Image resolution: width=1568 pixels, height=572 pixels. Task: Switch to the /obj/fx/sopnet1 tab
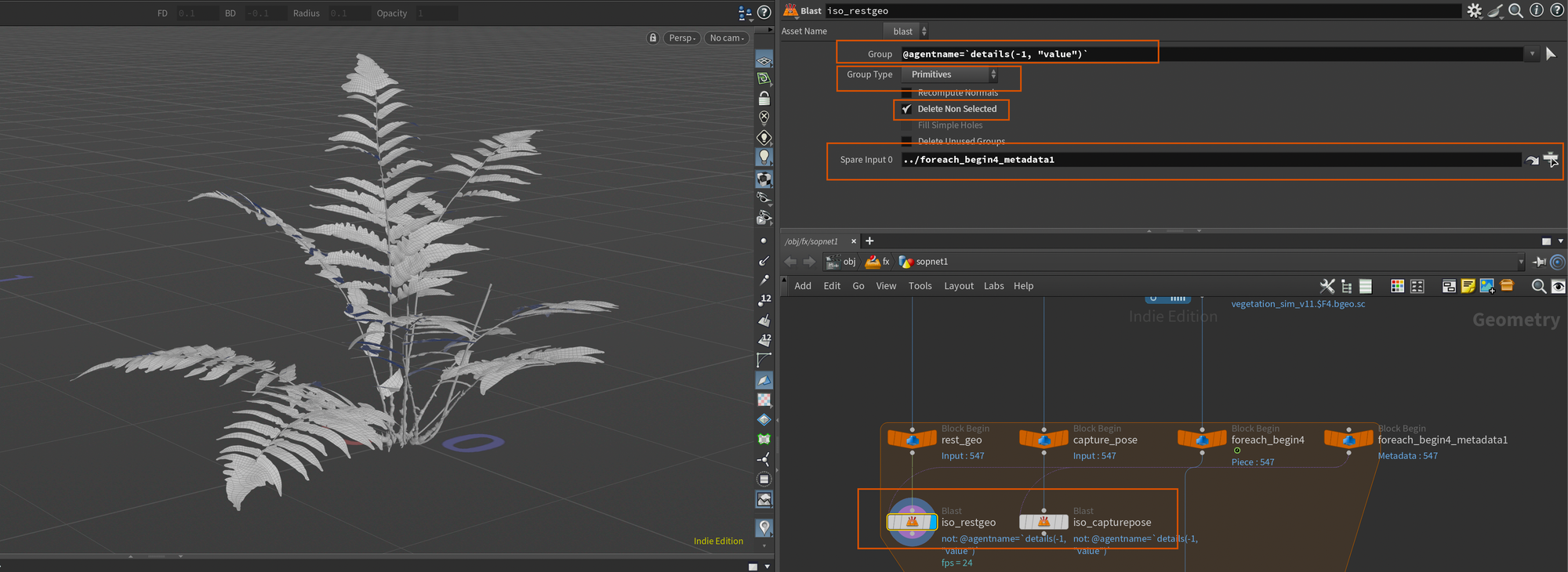coord(811,241)
